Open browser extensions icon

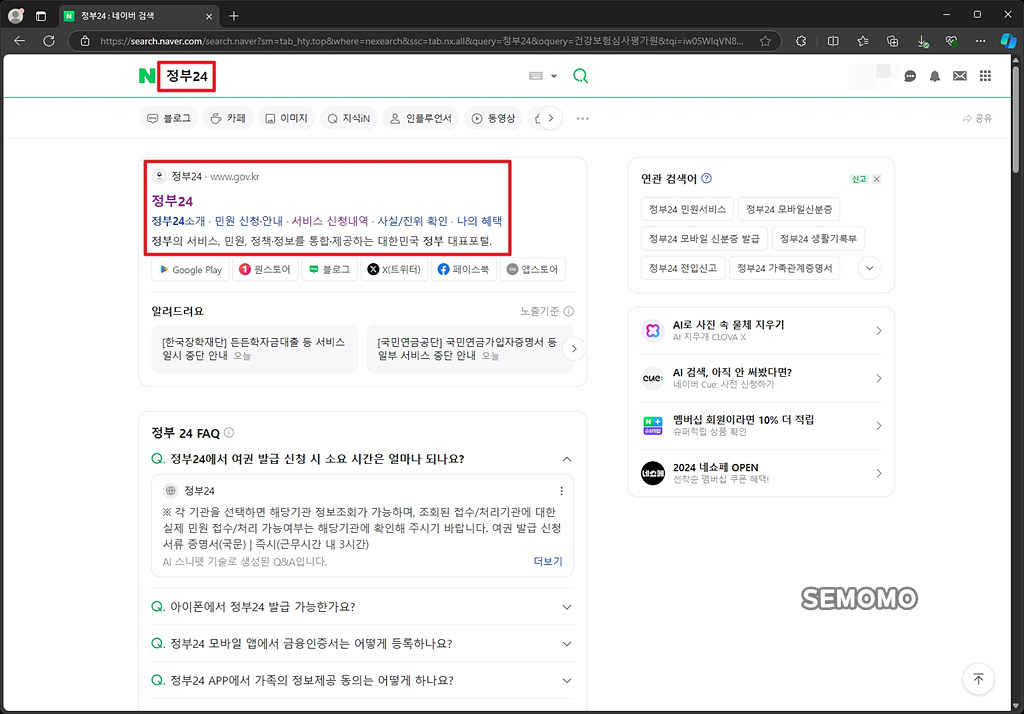pos(801,41)
